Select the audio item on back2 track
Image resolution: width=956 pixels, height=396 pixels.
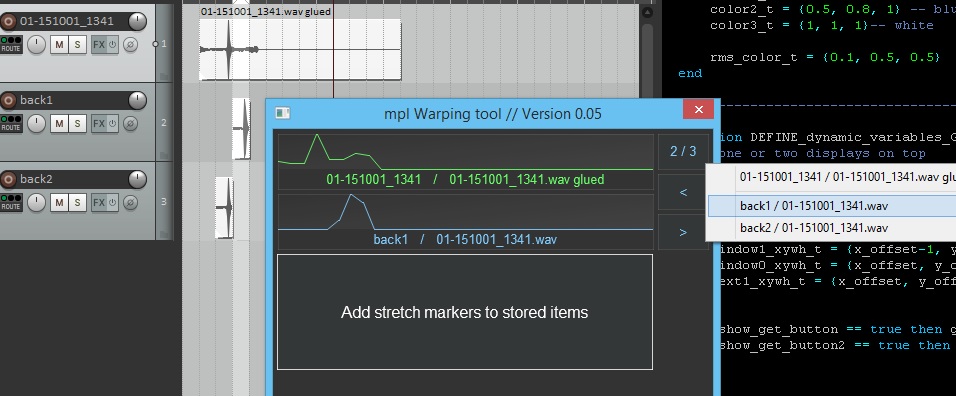[x=224, y=208]
